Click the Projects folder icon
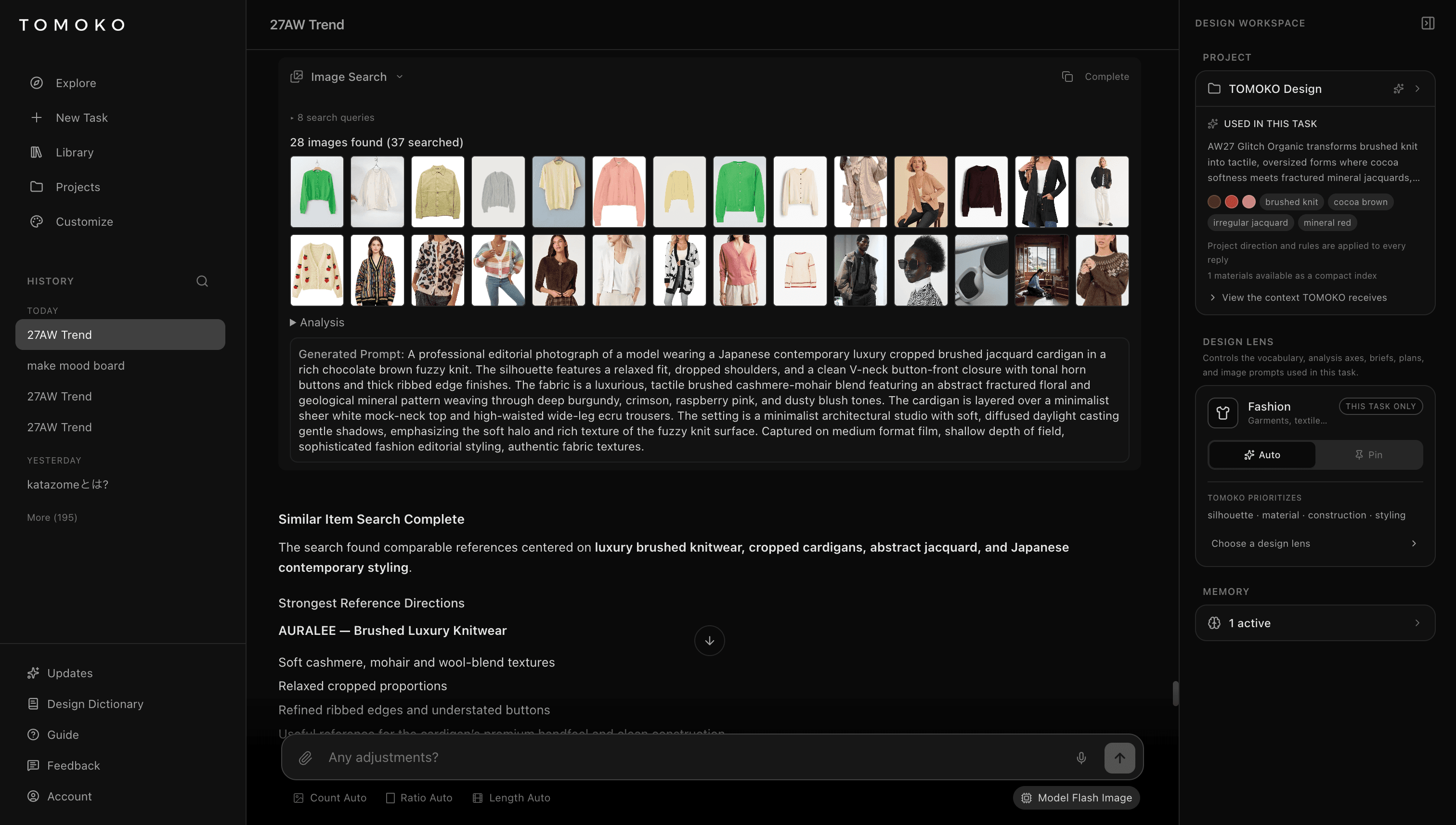Image resolution: width=1456 pixels, height=825 pixels. 36,186
